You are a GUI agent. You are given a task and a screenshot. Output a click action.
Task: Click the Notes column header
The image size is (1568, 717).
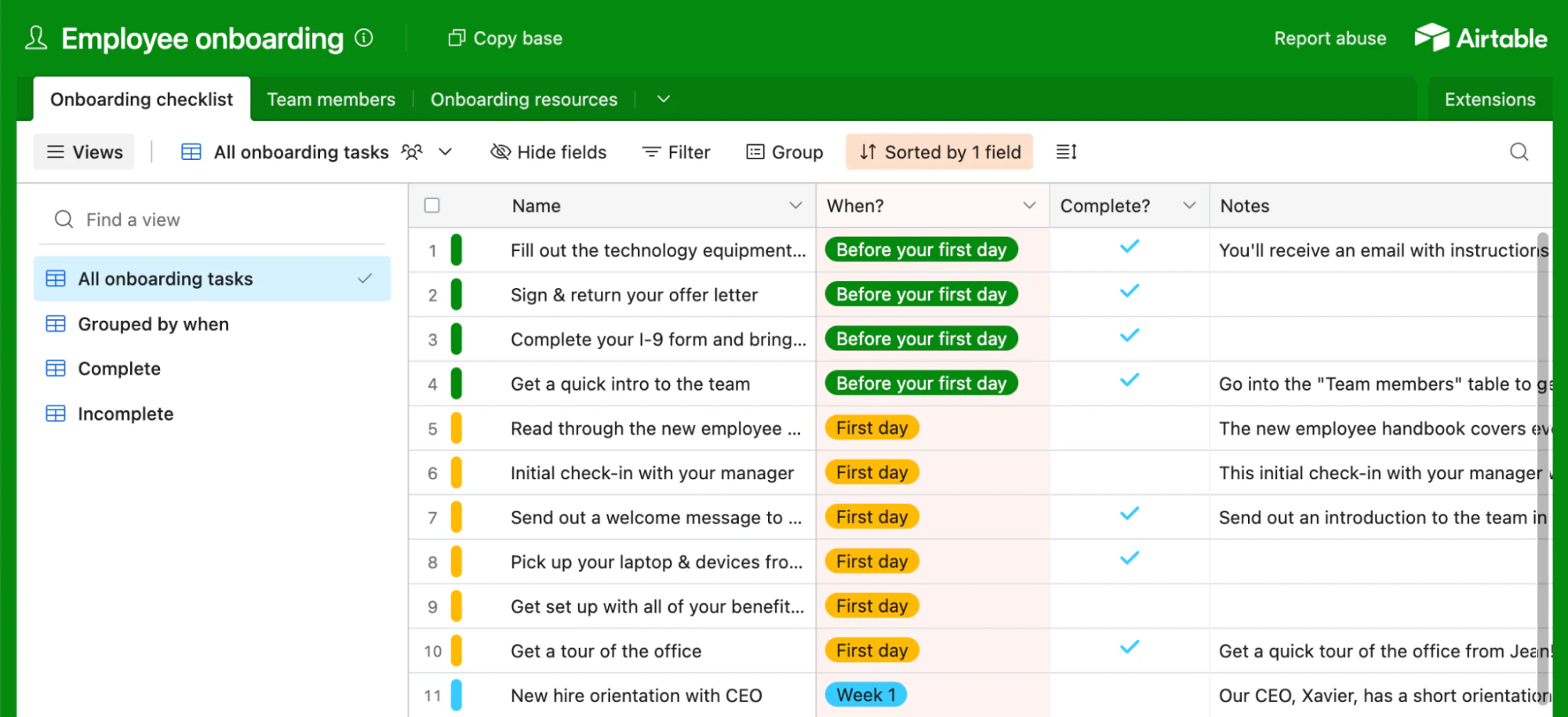pyautogui.click(x=1381, y=206)
